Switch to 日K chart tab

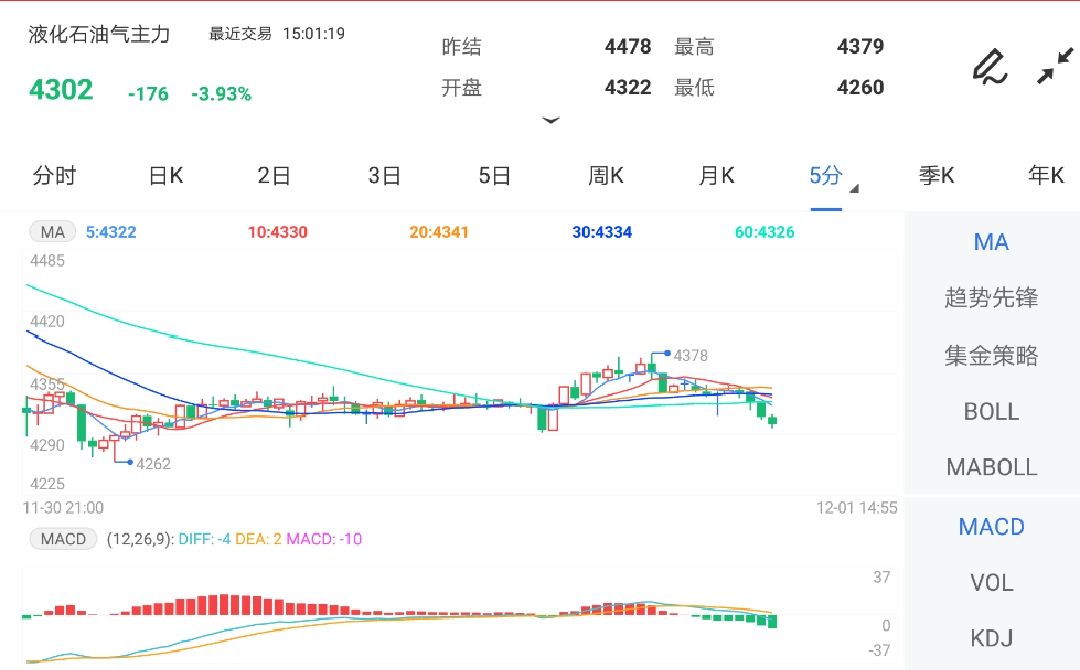tap(166, 176)
